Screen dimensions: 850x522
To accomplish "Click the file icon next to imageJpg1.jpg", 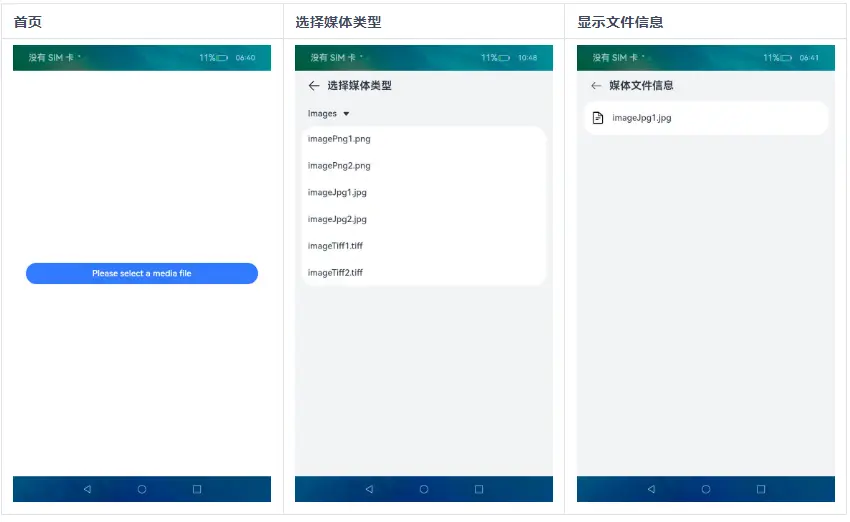I will coord(598,118).
